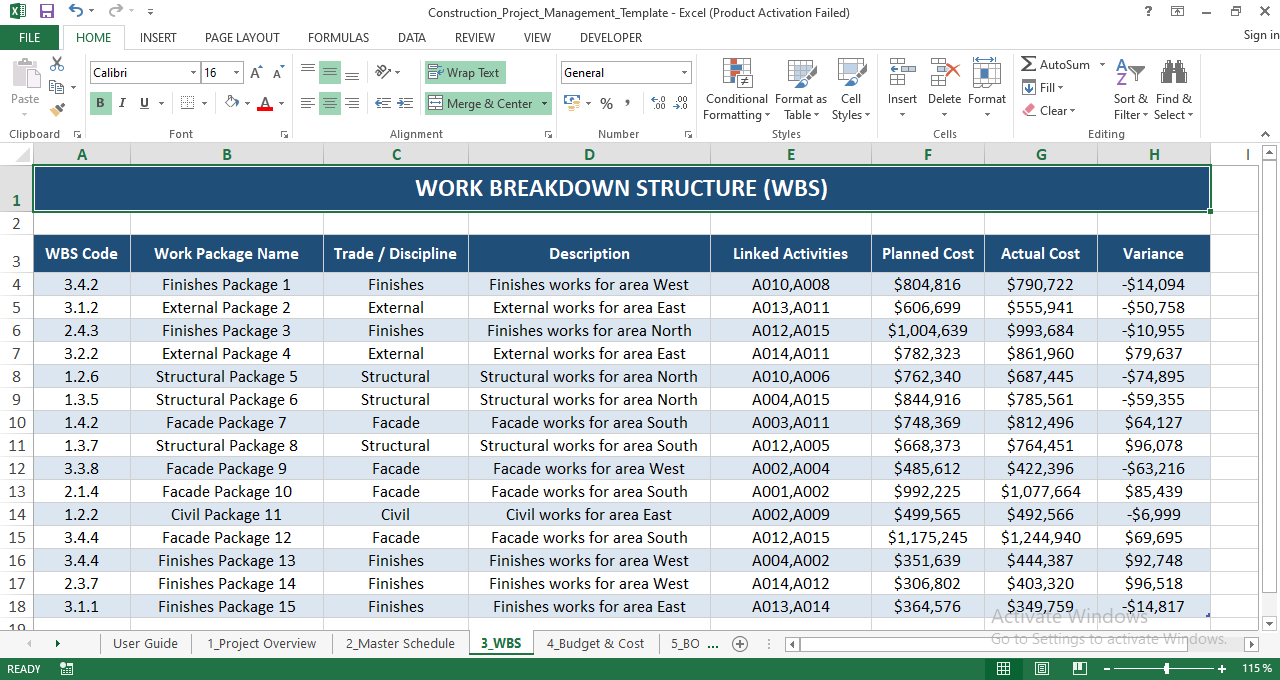The width and height of the screenshot is (1280, 680).
Task: Toggle italic formatting
Action: pos(121,103)
